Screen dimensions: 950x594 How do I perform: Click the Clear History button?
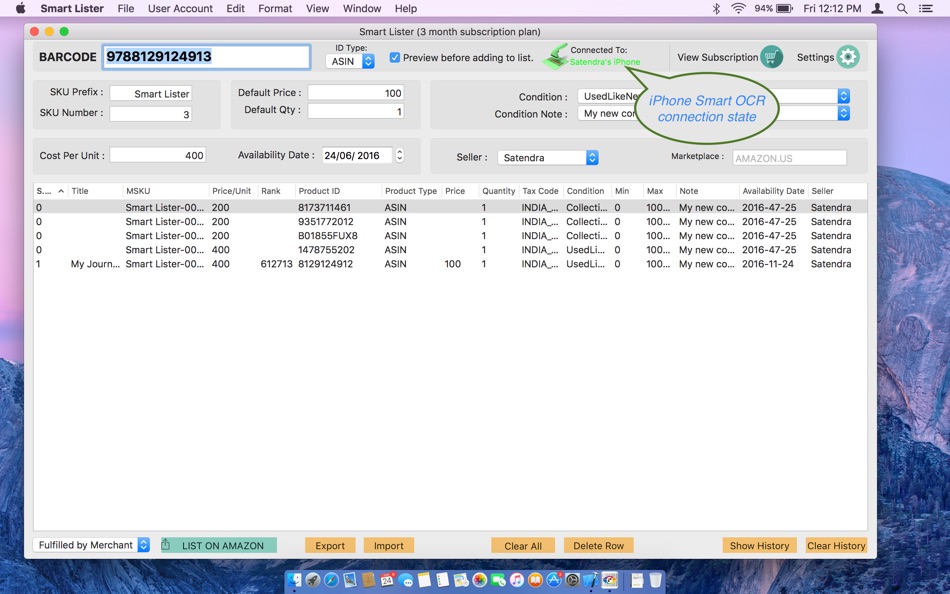point(836,546)
